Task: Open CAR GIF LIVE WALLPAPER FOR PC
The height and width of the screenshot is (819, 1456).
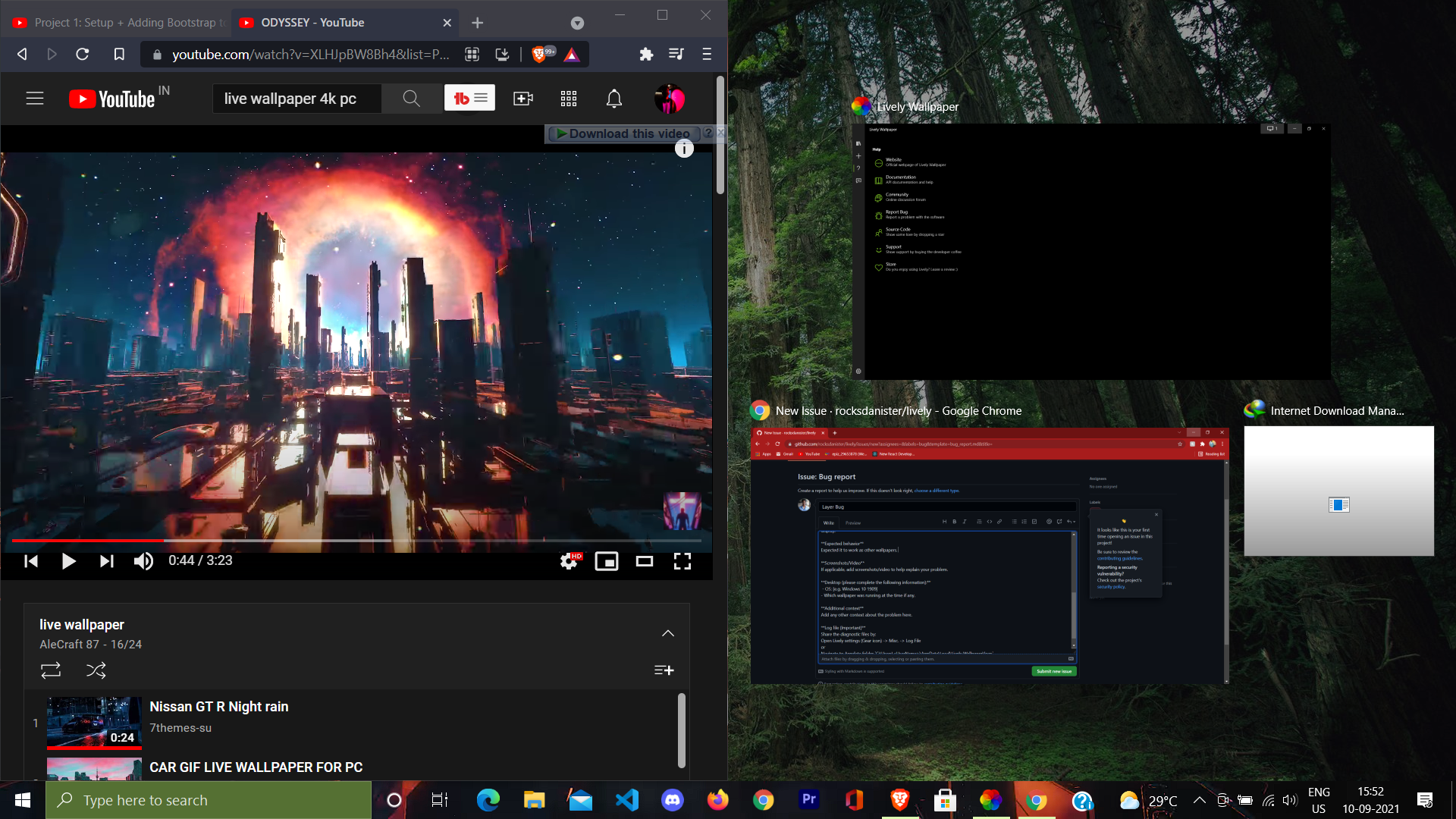Action: pos(256,767)
